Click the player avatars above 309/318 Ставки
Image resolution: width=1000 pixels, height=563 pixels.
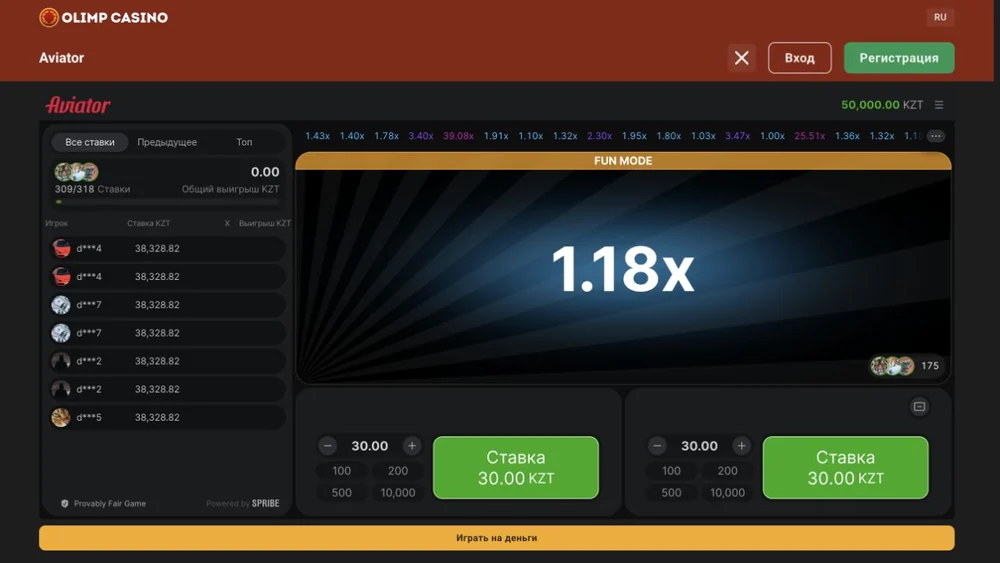click(x=76, y=172)
